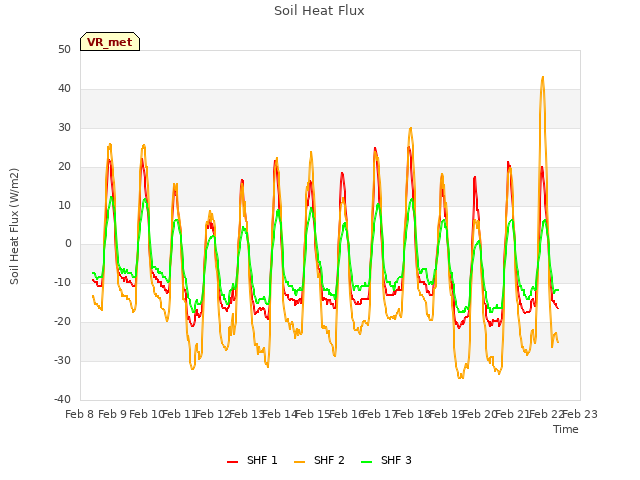Screen dimensions: 640x480
Task: Click the highest orange SHF 2 peak near Feb 22
Action: coord(542,77)
